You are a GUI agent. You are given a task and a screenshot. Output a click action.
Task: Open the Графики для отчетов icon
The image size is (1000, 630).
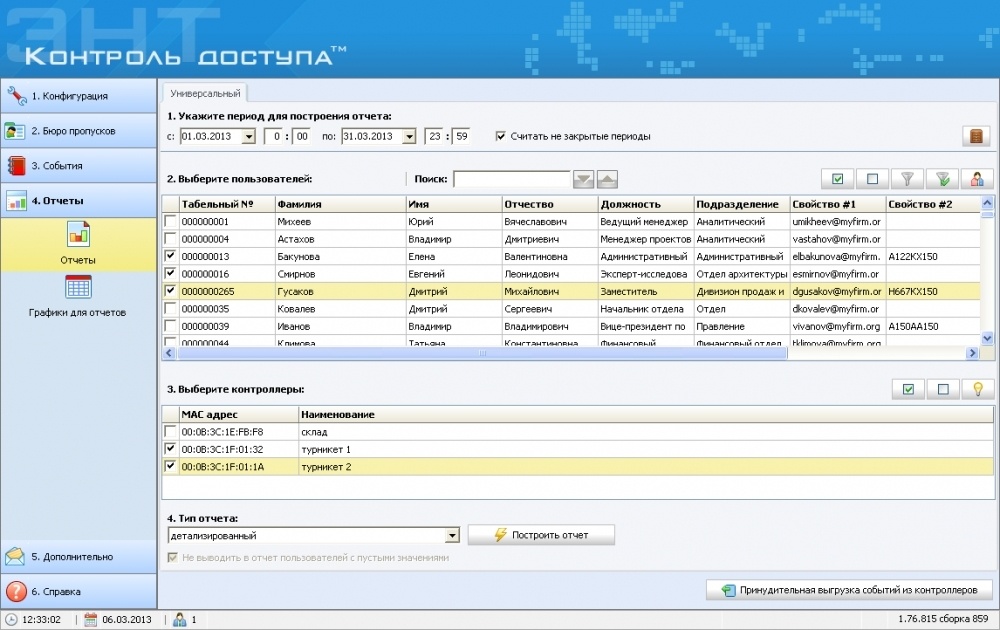[78, 288]
